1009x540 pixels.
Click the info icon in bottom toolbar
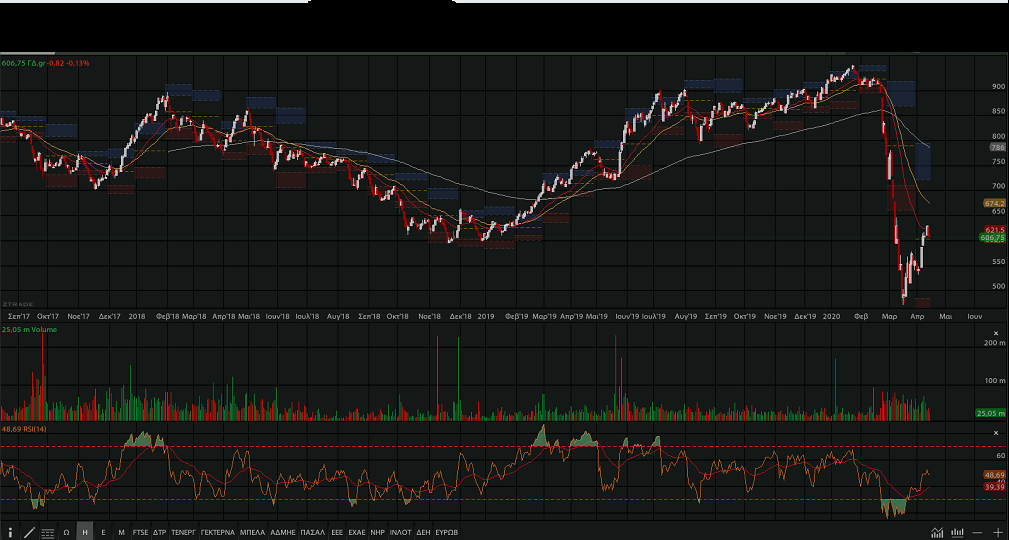tap(10, 532)
